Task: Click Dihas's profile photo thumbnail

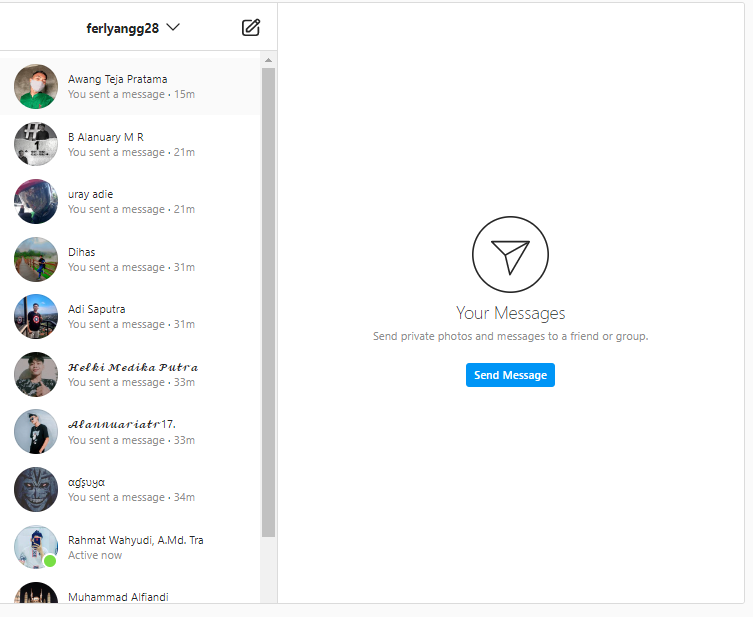Action: click(36, 259)
